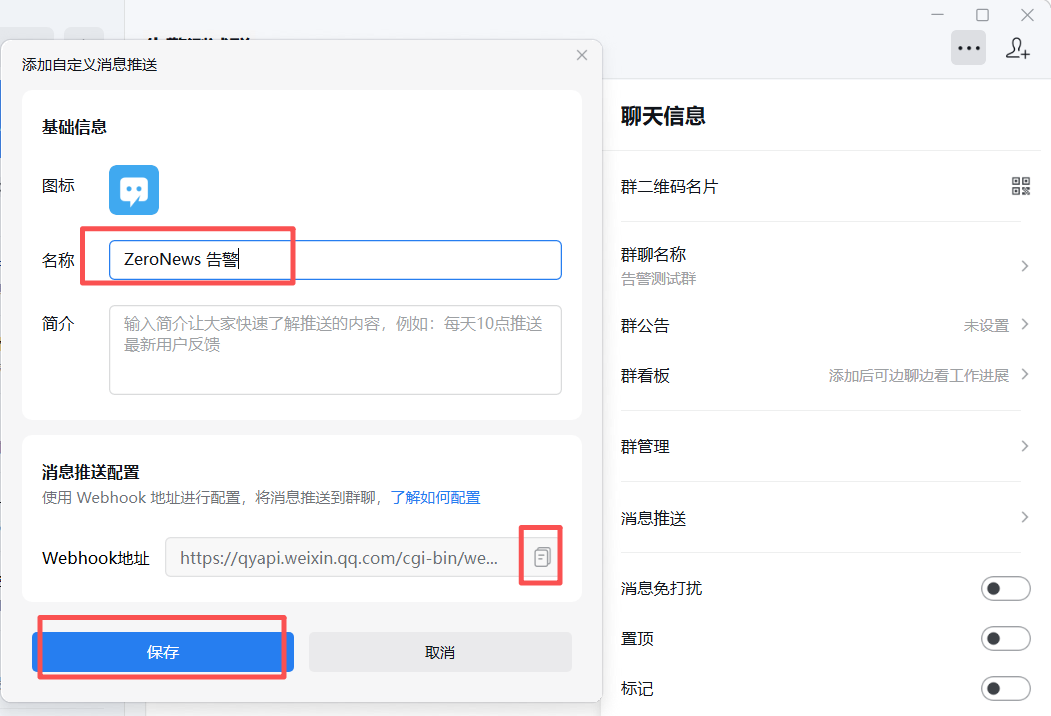
Task: Open the three-dot more options button
Action: (x=968, y=48)
